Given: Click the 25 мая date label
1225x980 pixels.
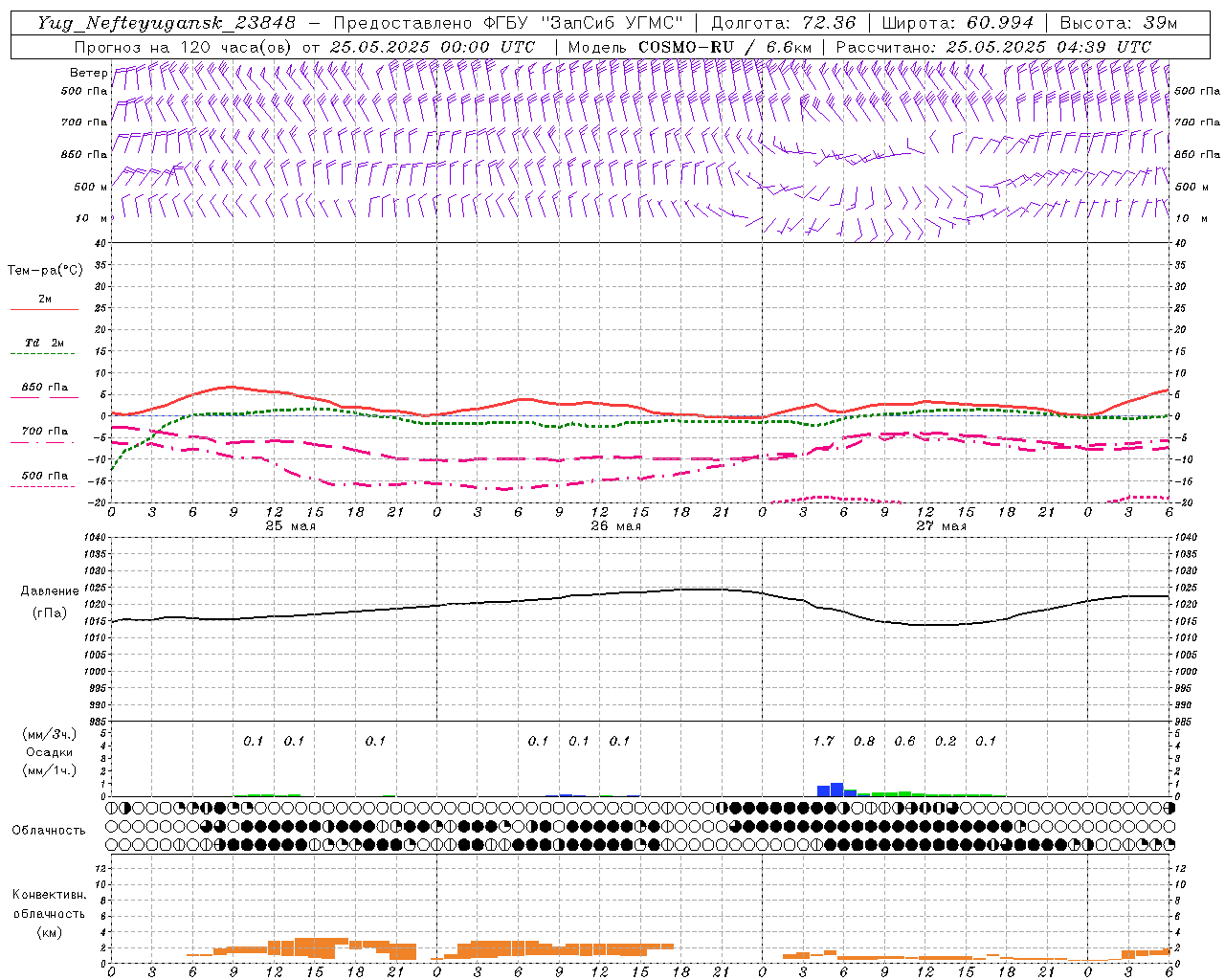Looking at the screenshot, I should click(x=290, y=526).
